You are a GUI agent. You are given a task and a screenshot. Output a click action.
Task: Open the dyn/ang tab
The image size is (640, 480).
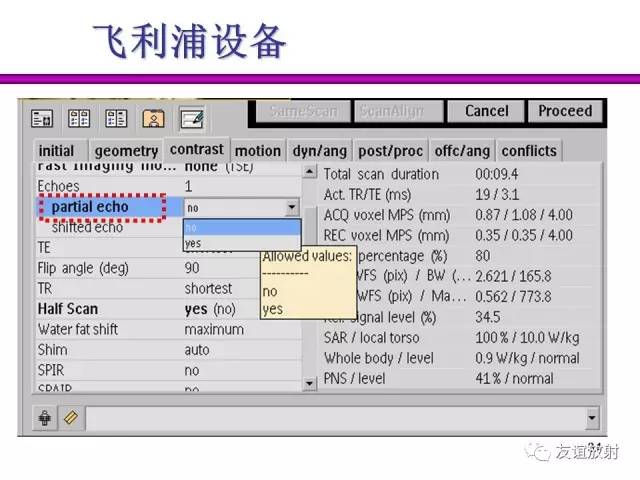click(x=320, y=151)
